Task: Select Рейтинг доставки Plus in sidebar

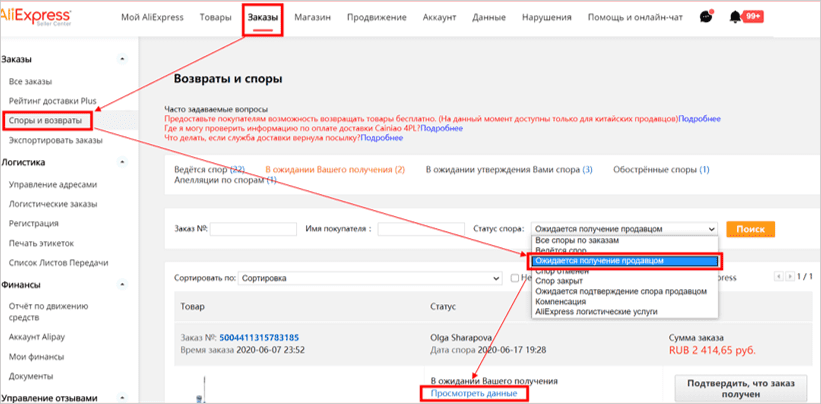Action: click(52, 101)
